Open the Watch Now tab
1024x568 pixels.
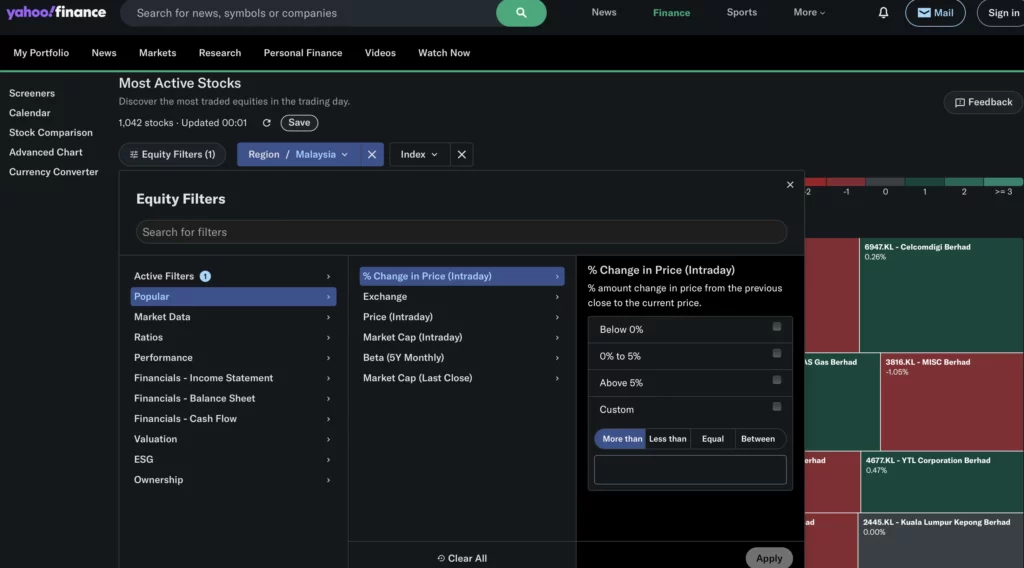point(444,53)
